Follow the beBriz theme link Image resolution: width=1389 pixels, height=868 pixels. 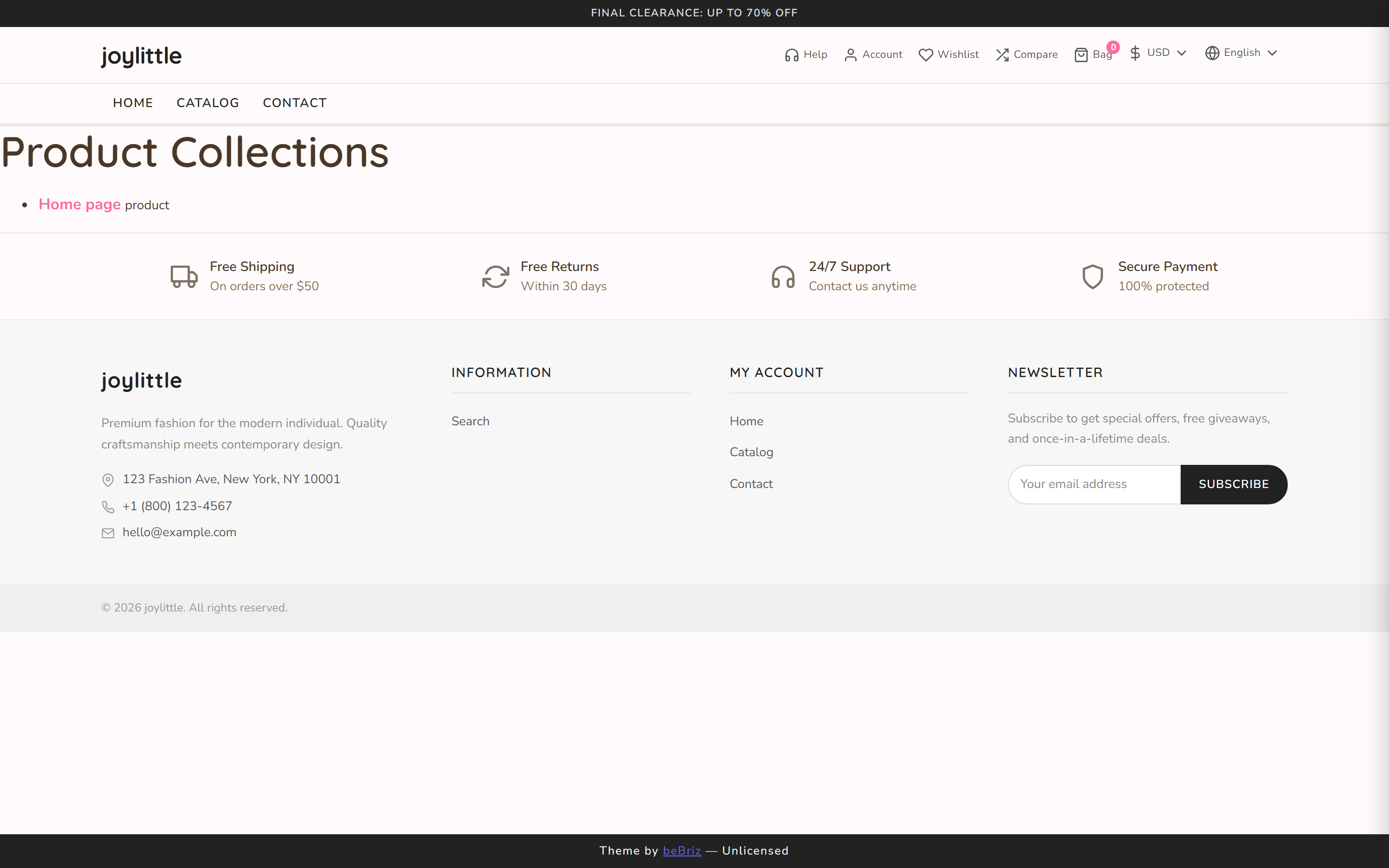pos(681,851)
